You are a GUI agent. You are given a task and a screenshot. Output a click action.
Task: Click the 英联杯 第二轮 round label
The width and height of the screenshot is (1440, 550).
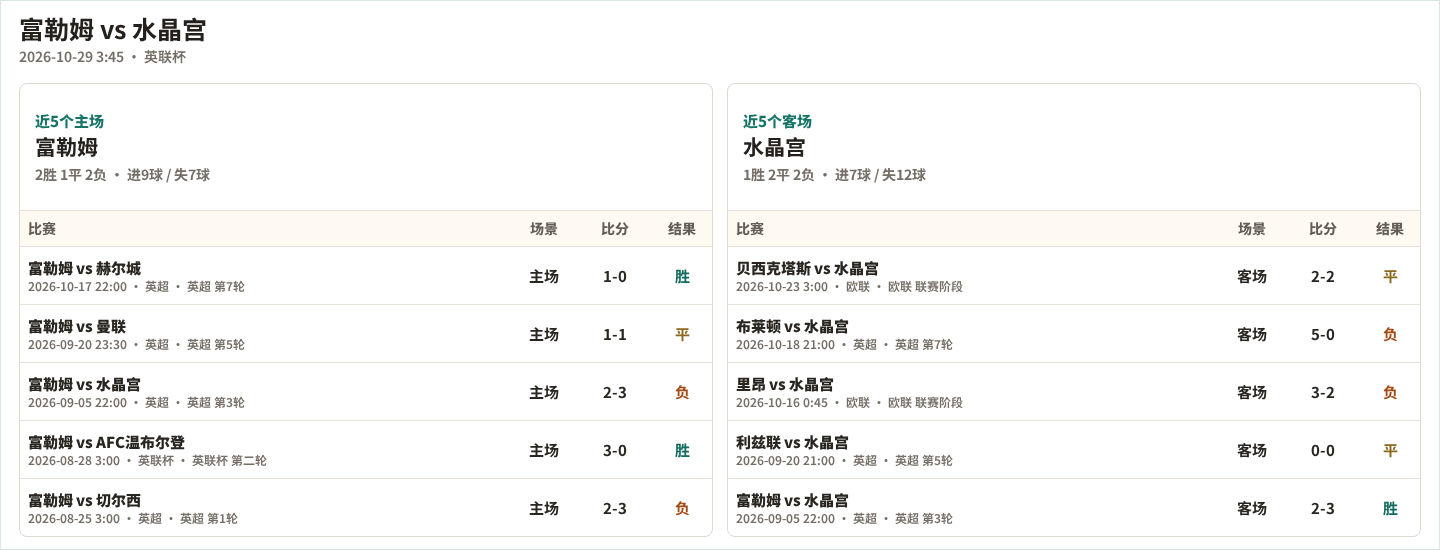click(229, 461)
